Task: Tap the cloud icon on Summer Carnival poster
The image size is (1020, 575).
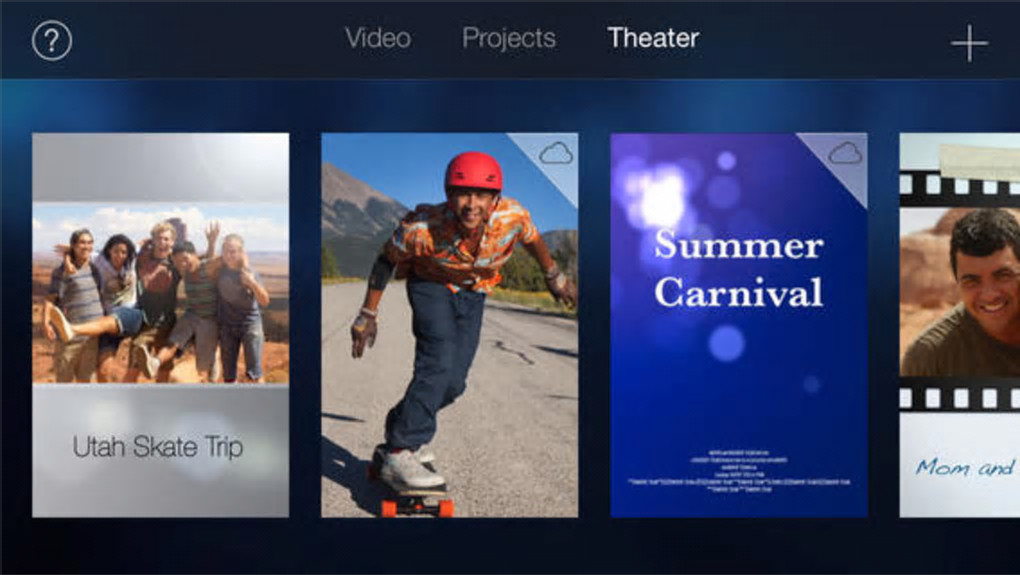Action: (845, 154)
